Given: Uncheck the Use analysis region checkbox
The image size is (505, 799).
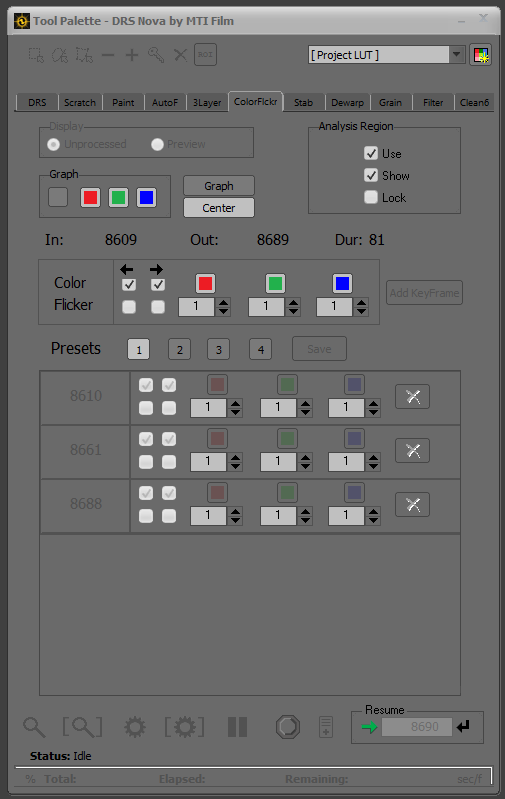Looking at the screenshot, I should click(x=370, y=153).
